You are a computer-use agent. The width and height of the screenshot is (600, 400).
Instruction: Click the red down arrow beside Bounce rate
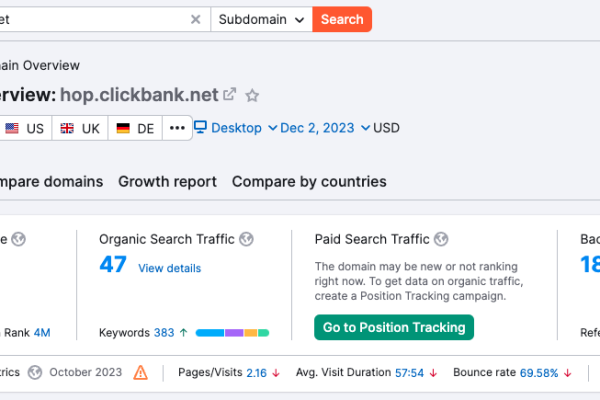coord(568,373)
